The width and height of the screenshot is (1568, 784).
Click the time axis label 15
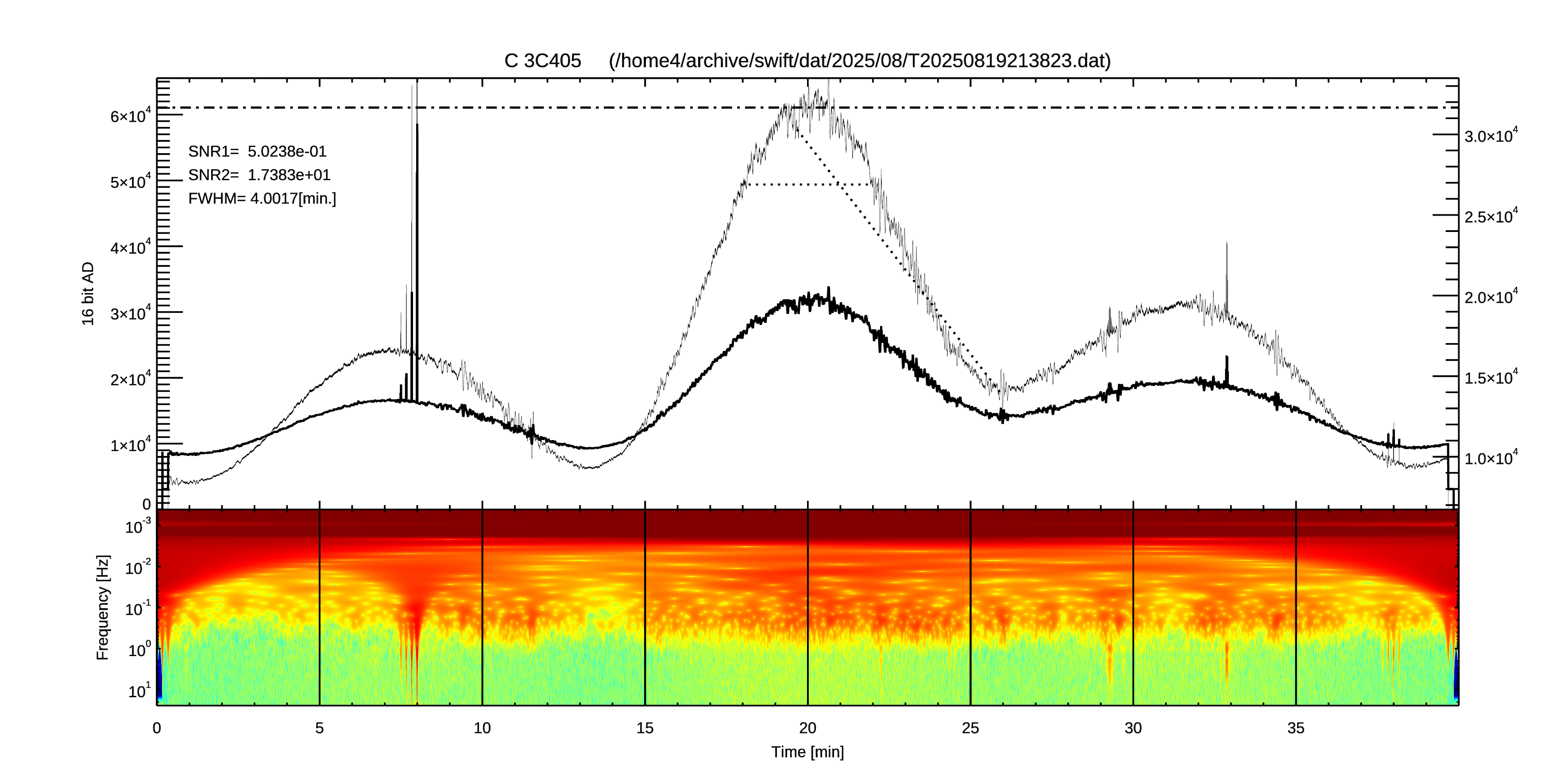coord(645,728)
